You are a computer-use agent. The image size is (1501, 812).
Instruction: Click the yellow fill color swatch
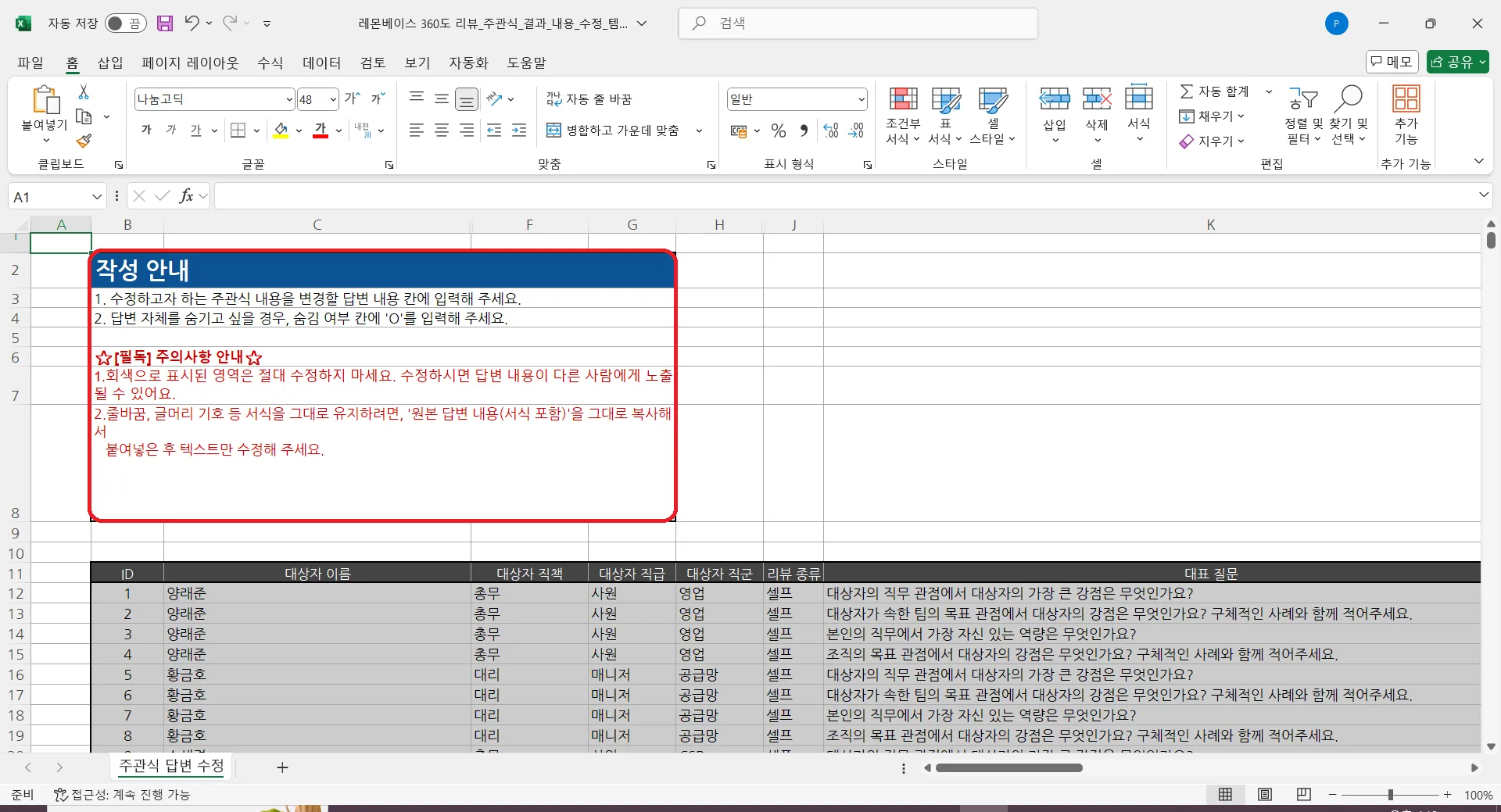coord(281,131)
